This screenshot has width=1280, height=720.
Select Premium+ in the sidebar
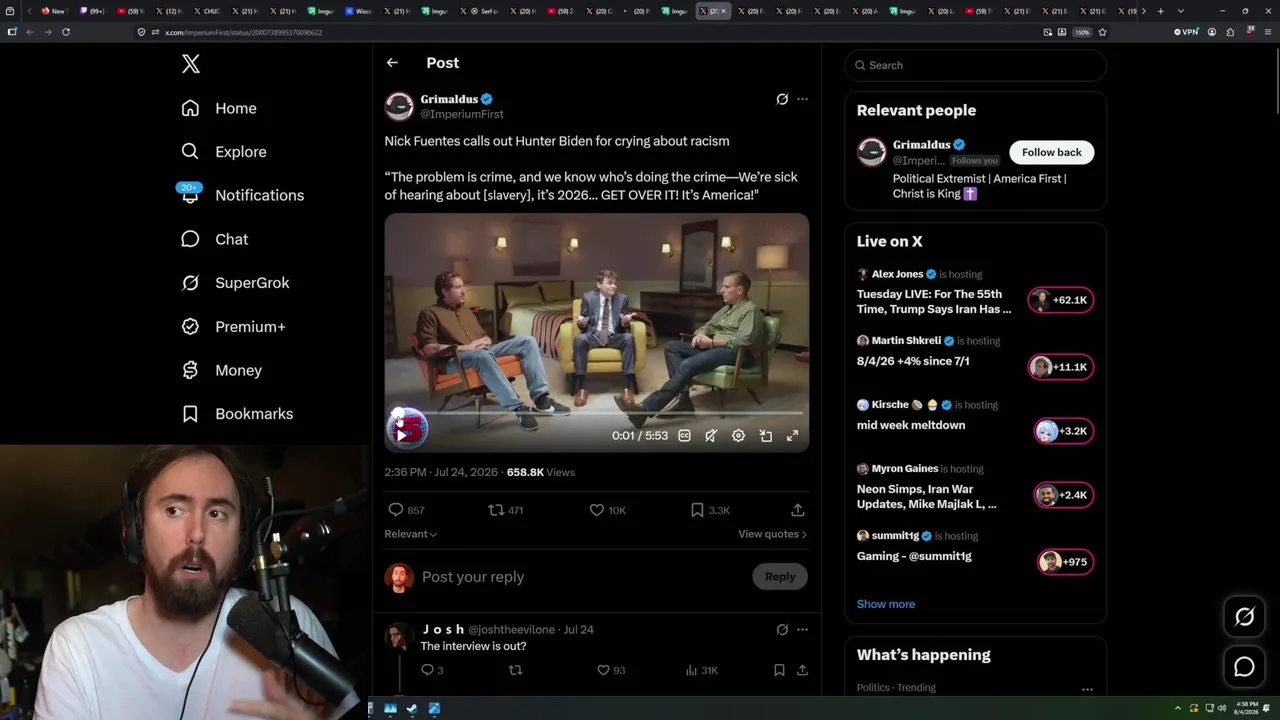tap(233, 327)
